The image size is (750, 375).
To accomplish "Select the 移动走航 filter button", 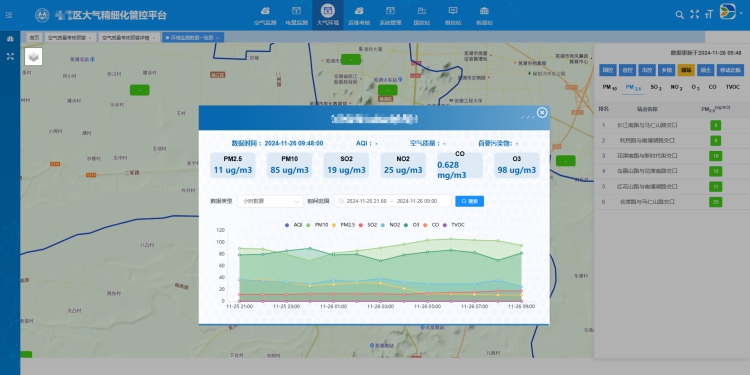I will [730, 70].
